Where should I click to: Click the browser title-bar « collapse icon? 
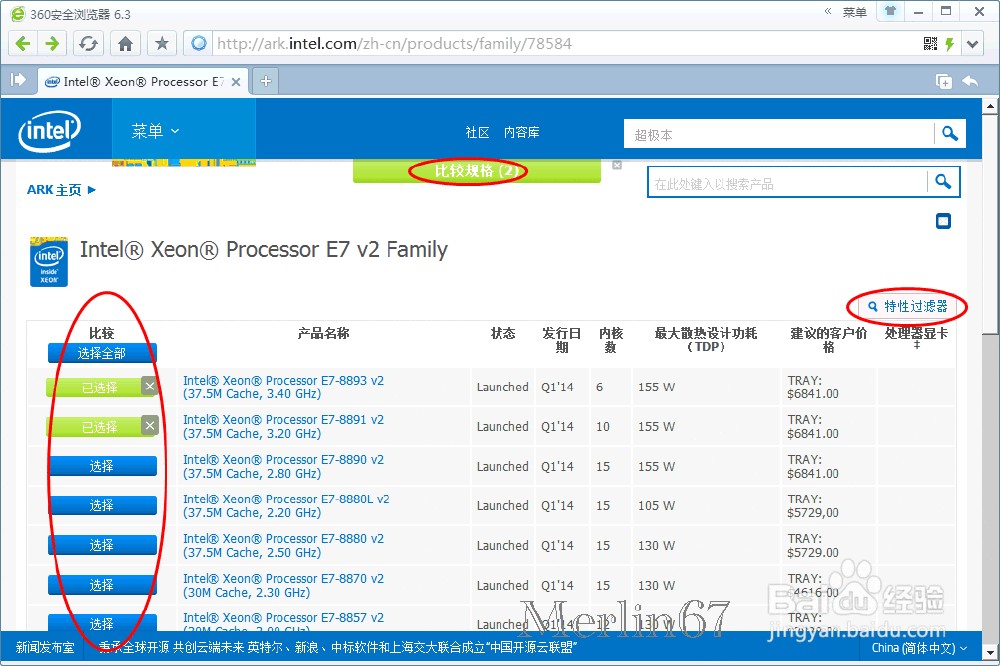(828, 11)
